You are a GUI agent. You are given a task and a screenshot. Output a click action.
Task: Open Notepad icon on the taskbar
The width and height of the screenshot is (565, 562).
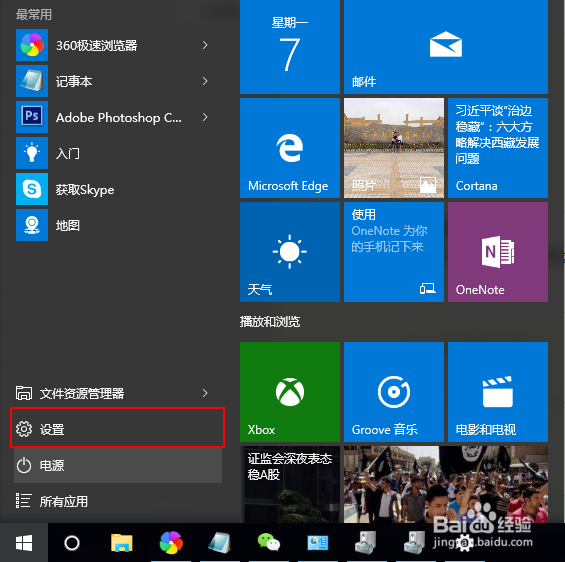point(219,543)
